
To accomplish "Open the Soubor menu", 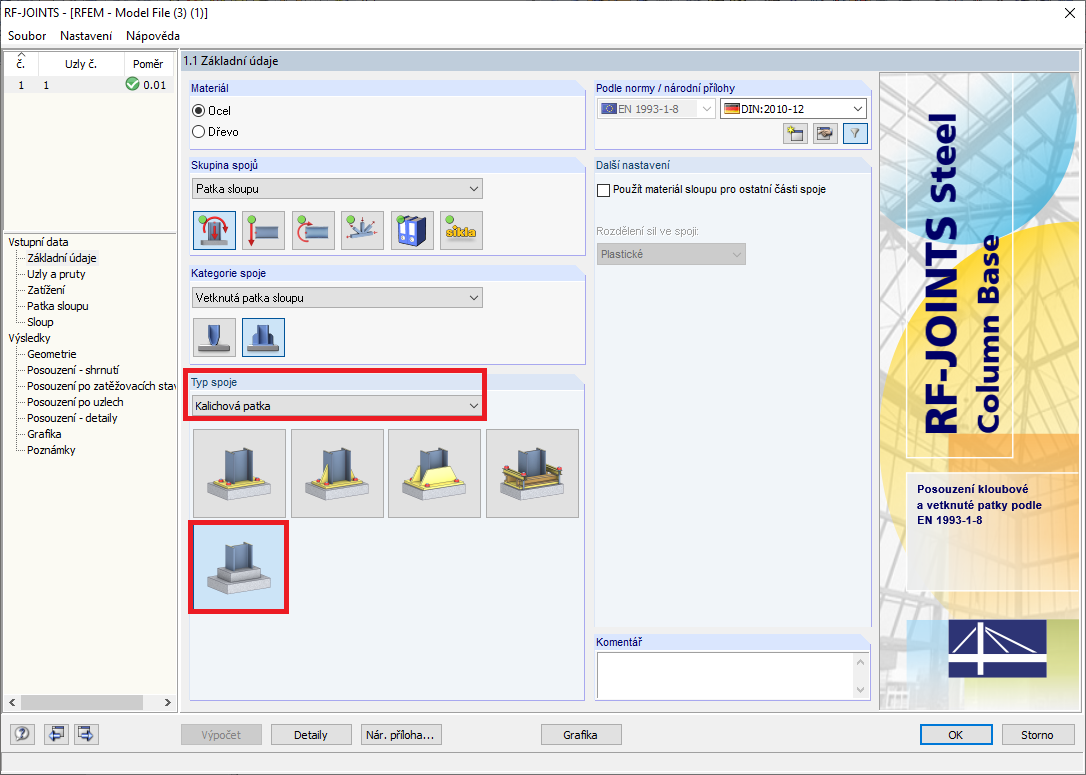I will pyautogui.click(x=27, y=35).
